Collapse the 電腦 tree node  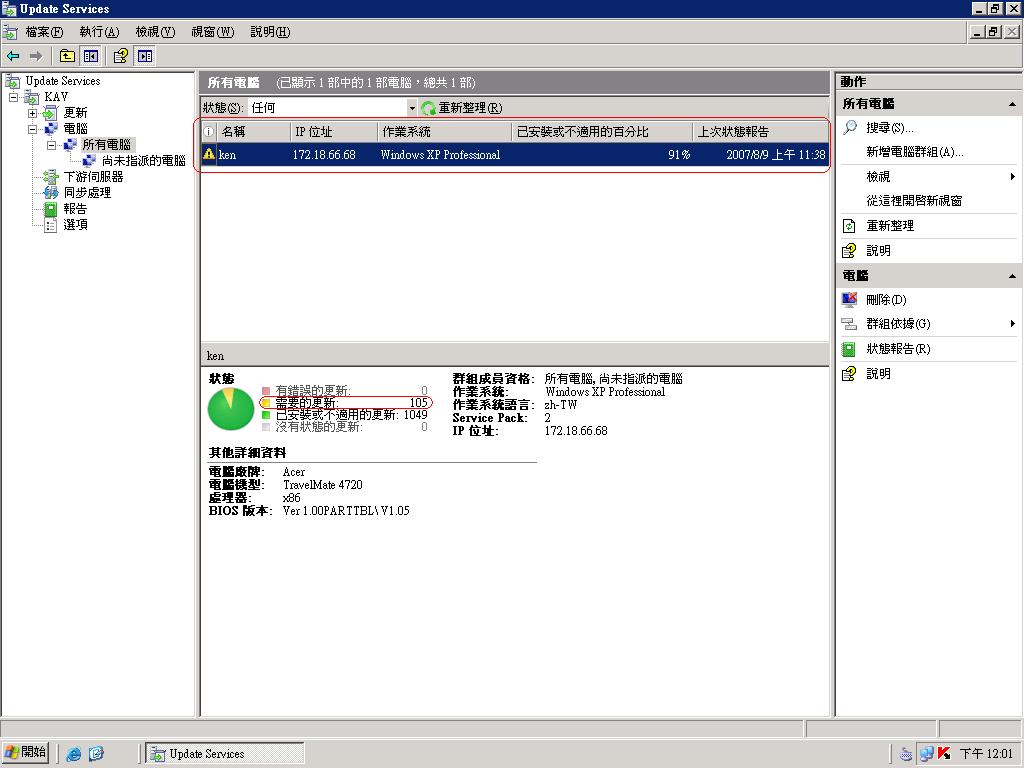[32, 129]
